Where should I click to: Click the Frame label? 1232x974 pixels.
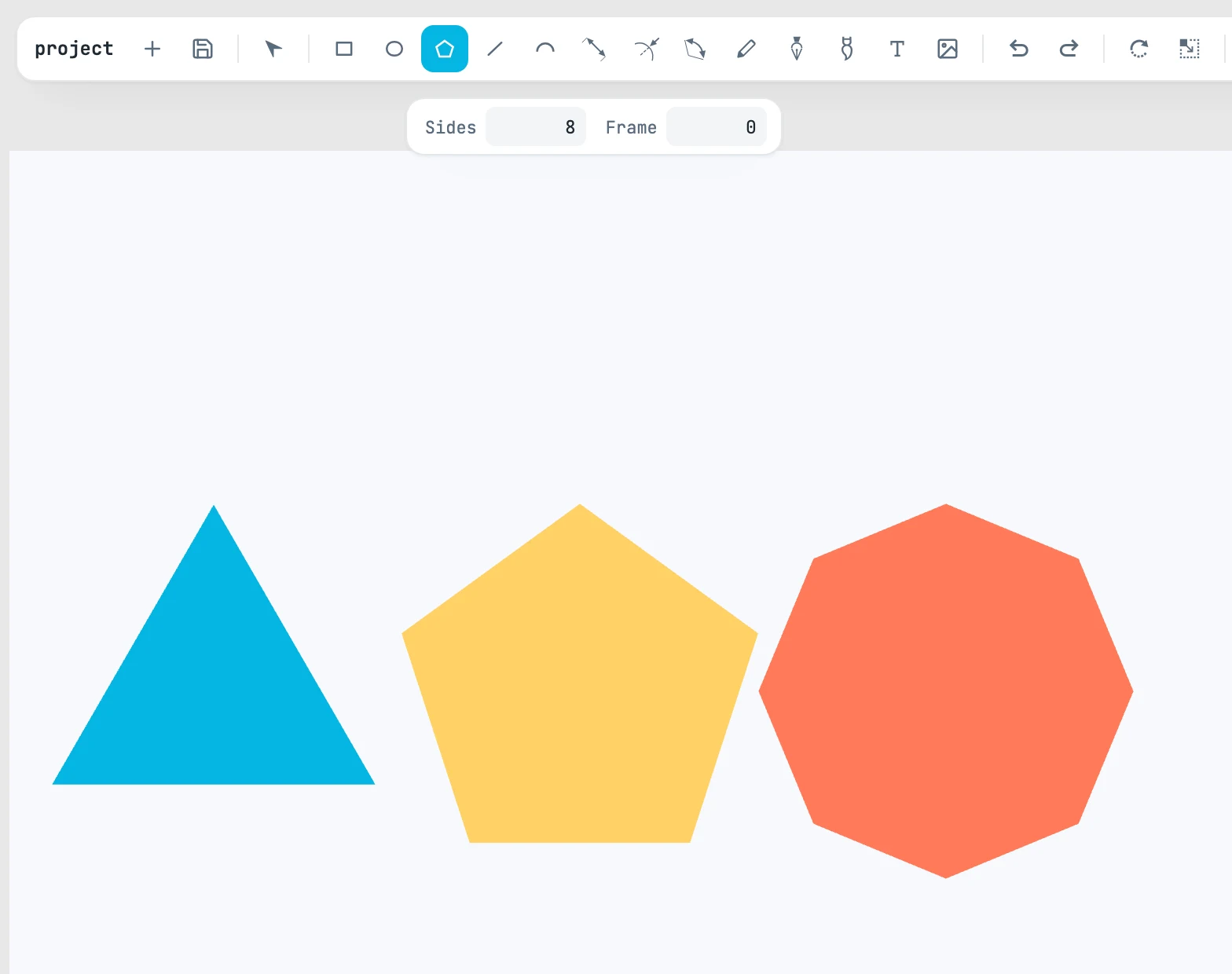[x=631, y=127]
